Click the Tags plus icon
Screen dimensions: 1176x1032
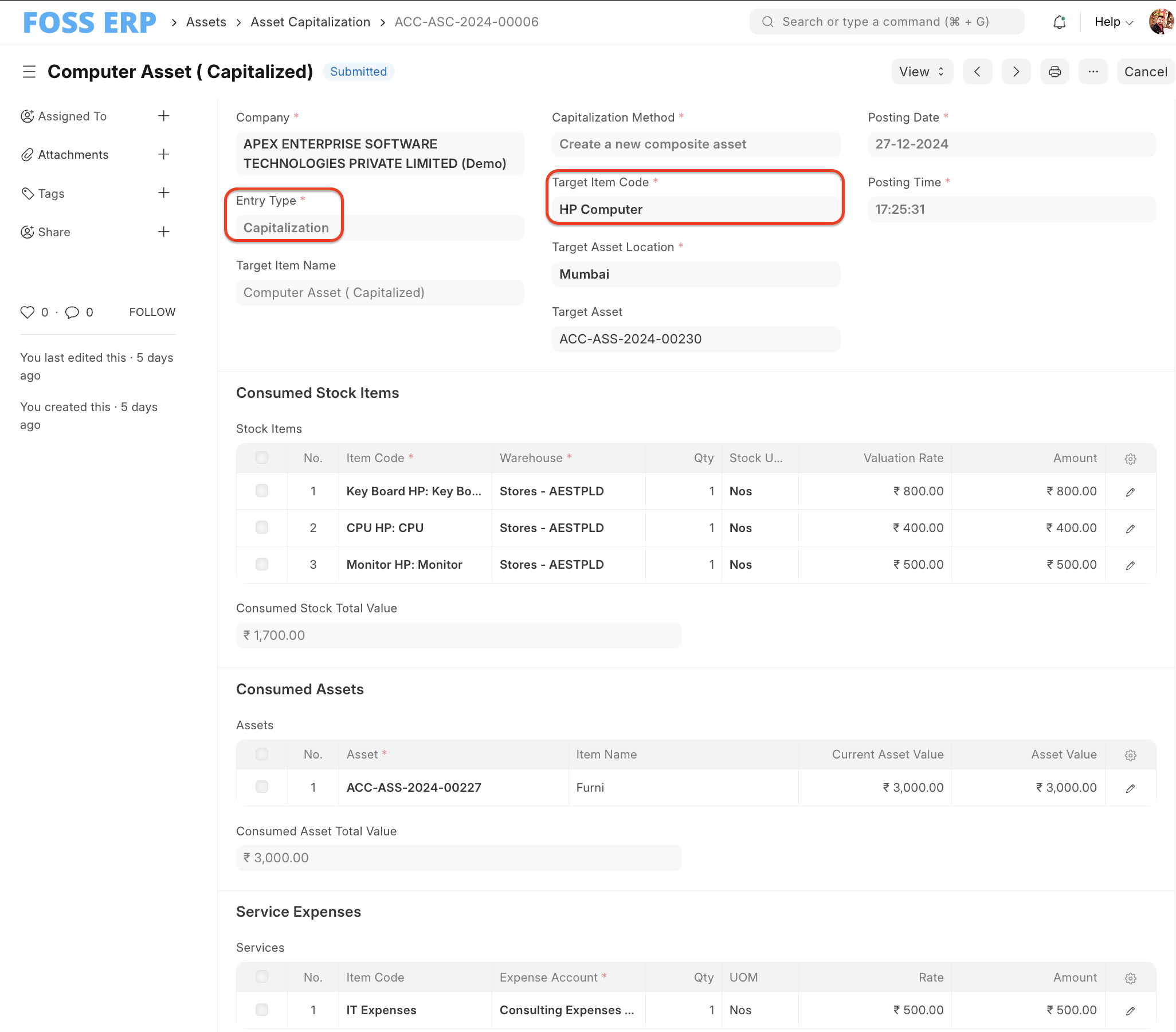163,193
